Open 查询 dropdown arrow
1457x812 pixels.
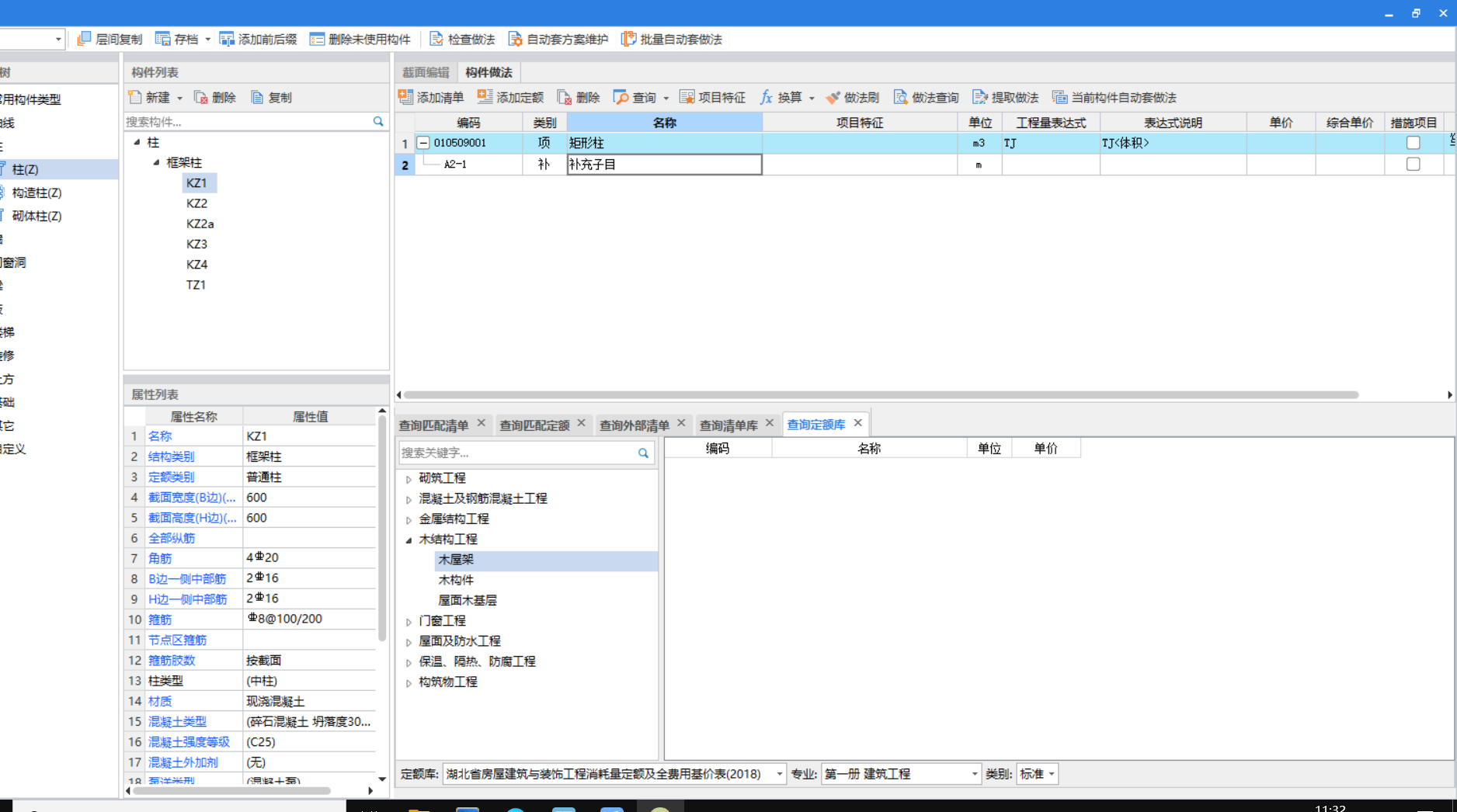[666, 98]
